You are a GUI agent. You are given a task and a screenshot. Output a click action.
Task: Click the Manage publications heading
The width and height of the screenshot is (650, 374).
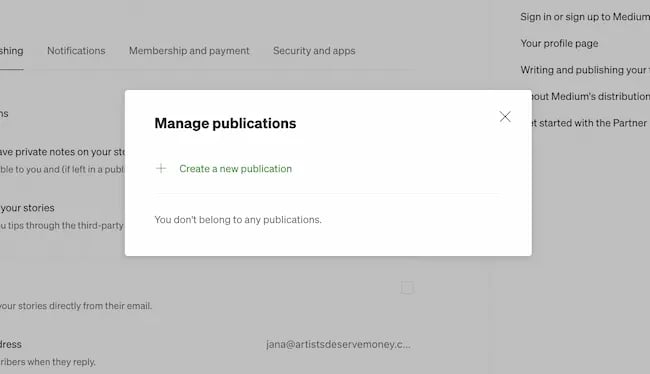[225, 123]
